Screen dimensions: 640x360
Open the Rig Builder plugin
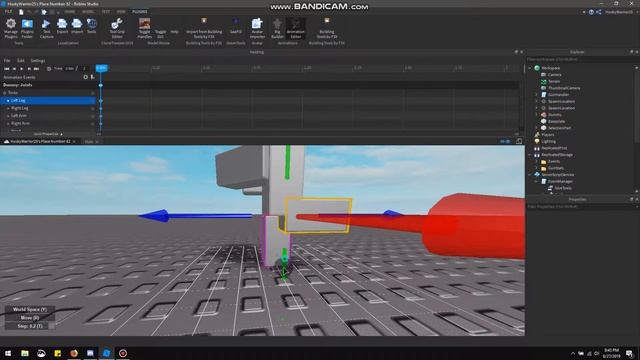click(277, 28)
